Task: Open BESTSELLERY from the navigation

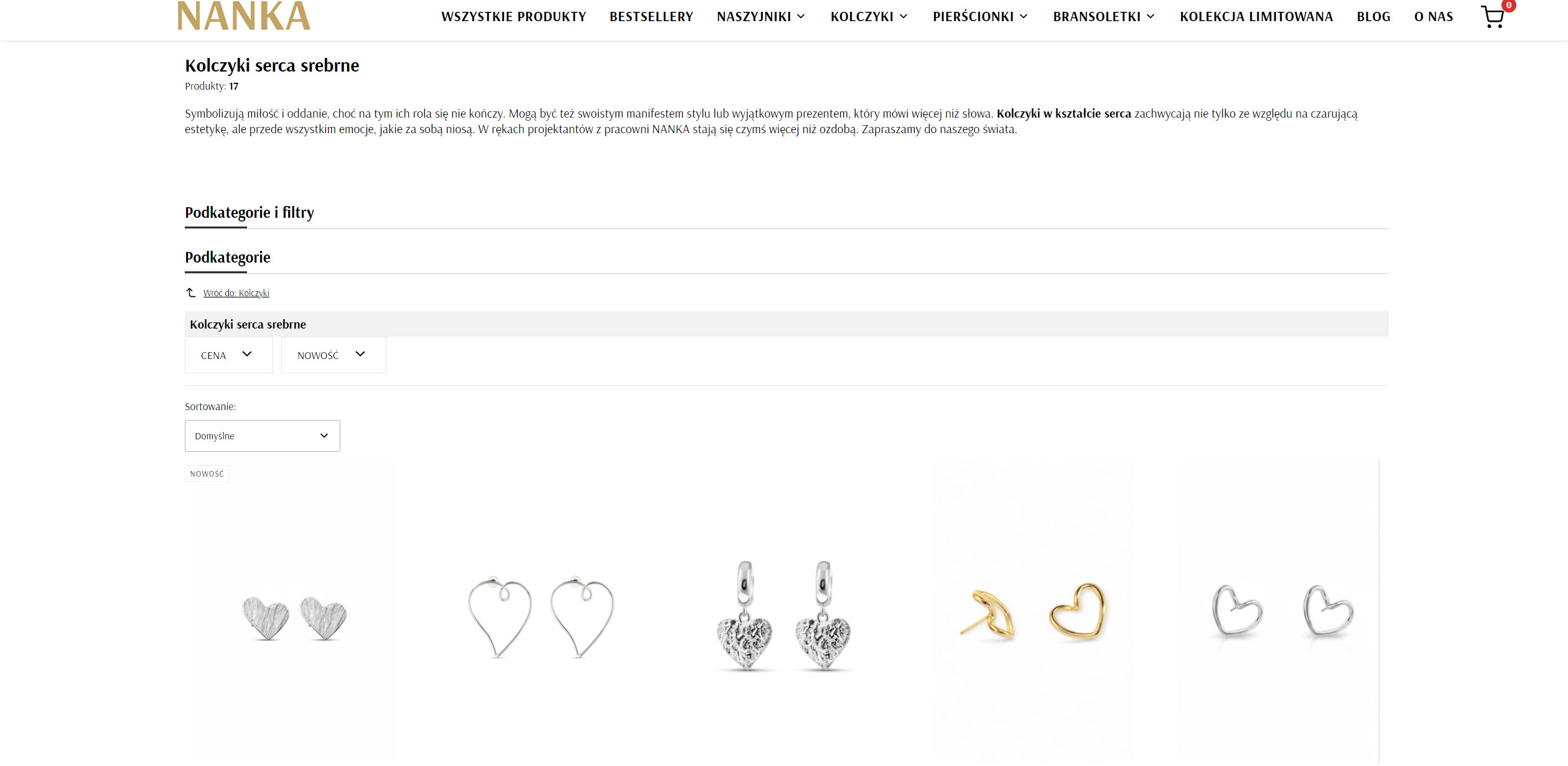Action: 651,17
